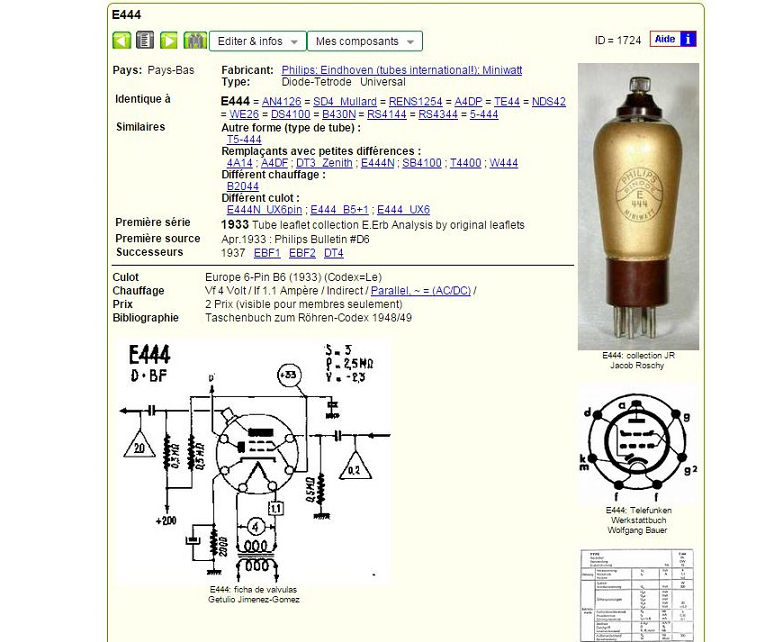The height and width of the screenshot is (642, 758).
Task: Go to previous tube with green left arrow
Action: tap(121, 40)
